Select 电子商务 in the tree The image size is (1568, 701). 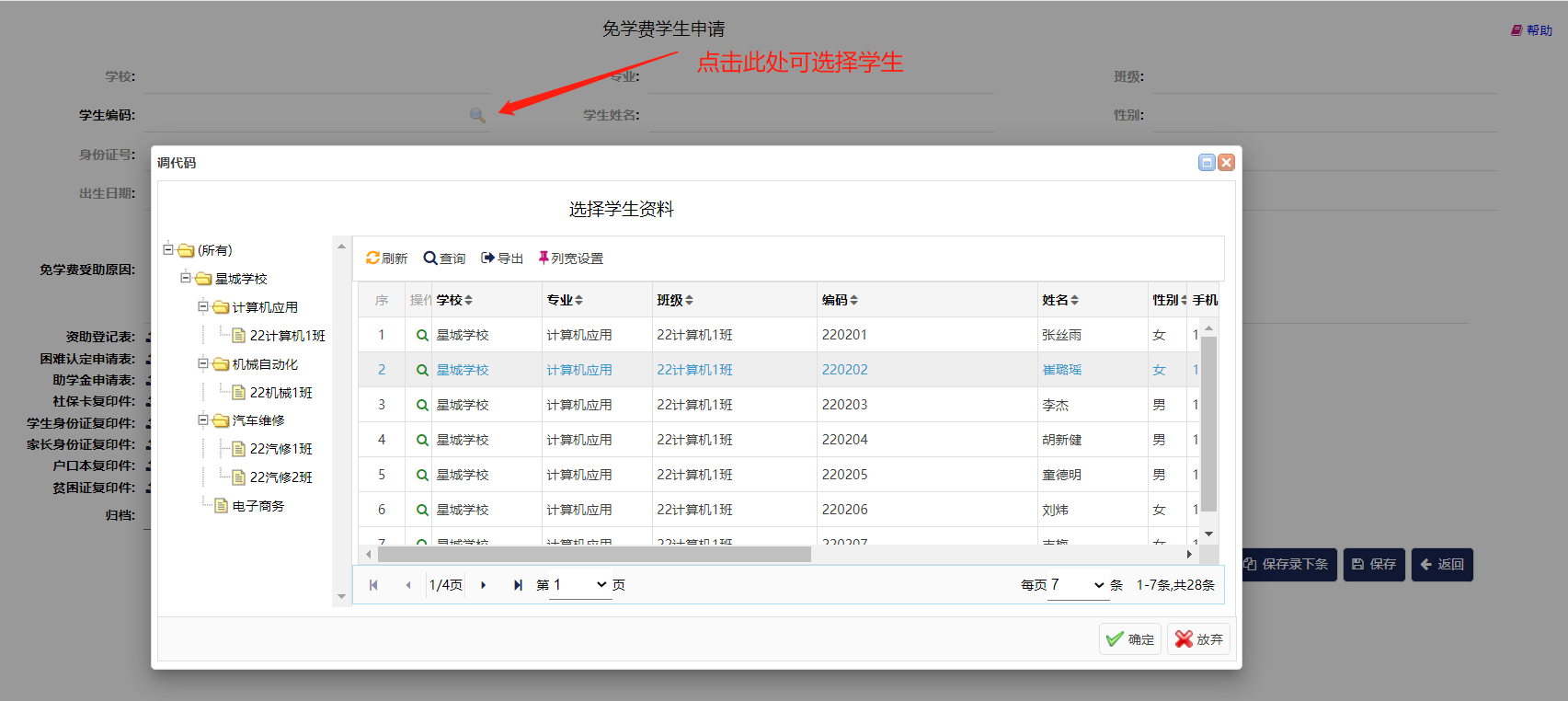pyautogui.click(x=258, y=506)
